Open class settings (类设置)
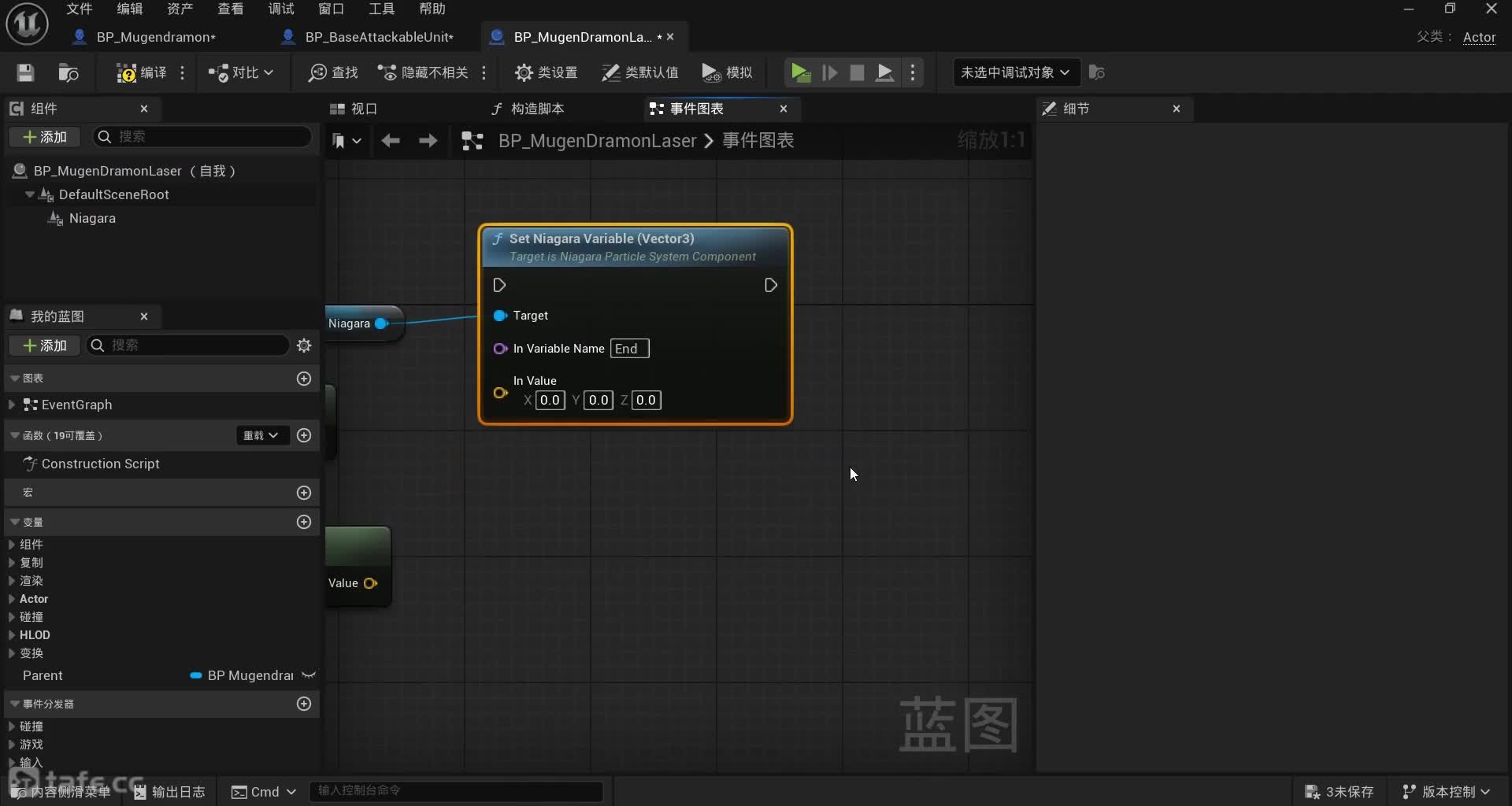The width and height of the screenshot is (1512, 806). pyautogui.click(x=547, y=72)
